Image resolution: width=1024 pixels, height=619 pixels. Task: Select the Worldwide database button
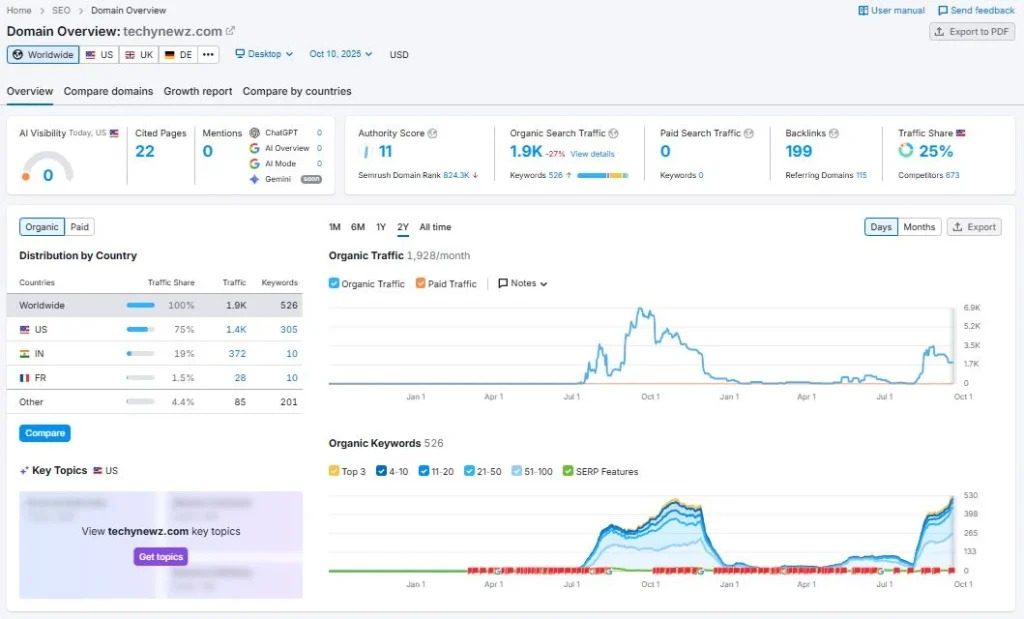43,54
